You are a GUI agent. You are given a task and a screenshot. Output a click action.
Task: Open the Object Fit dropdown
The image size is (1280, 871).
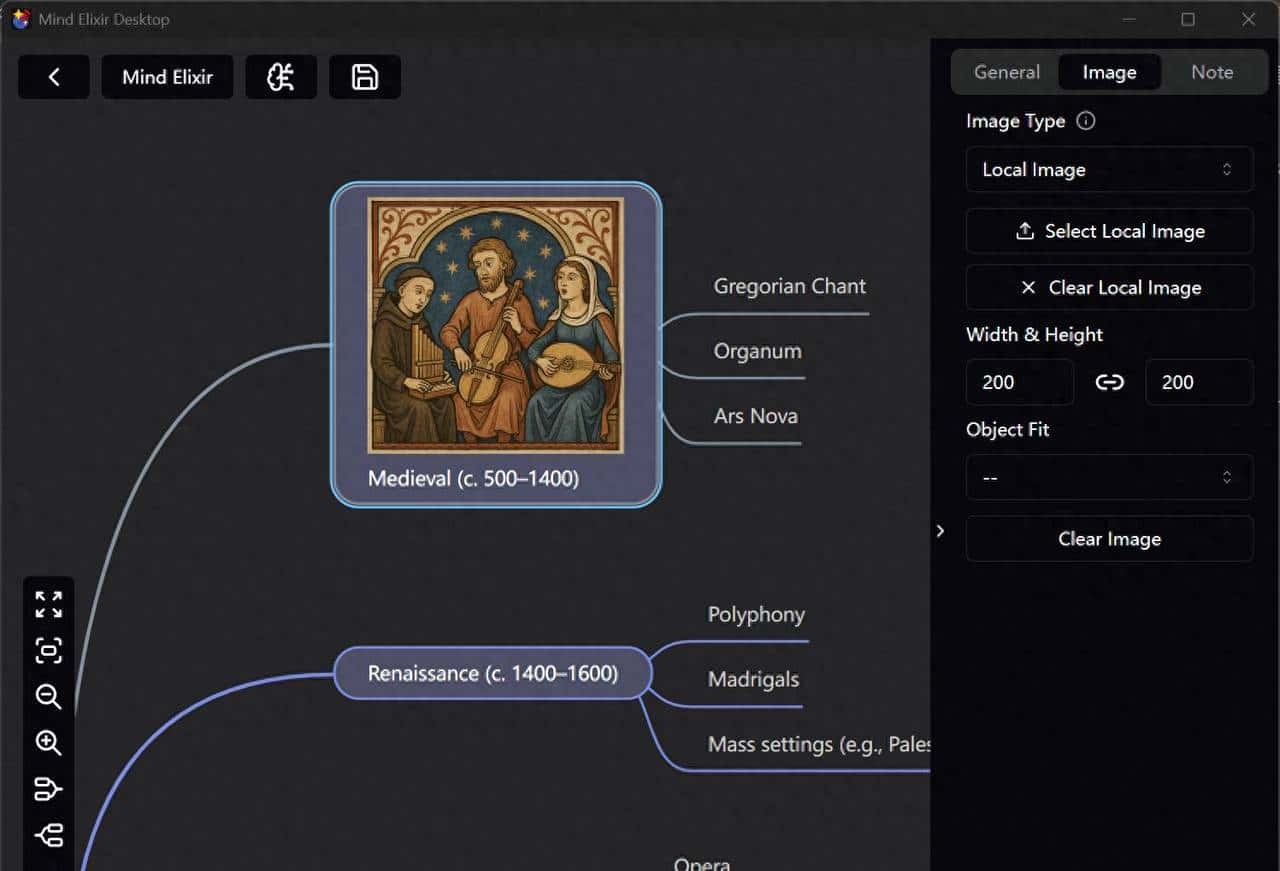(x=1109, y=478)
